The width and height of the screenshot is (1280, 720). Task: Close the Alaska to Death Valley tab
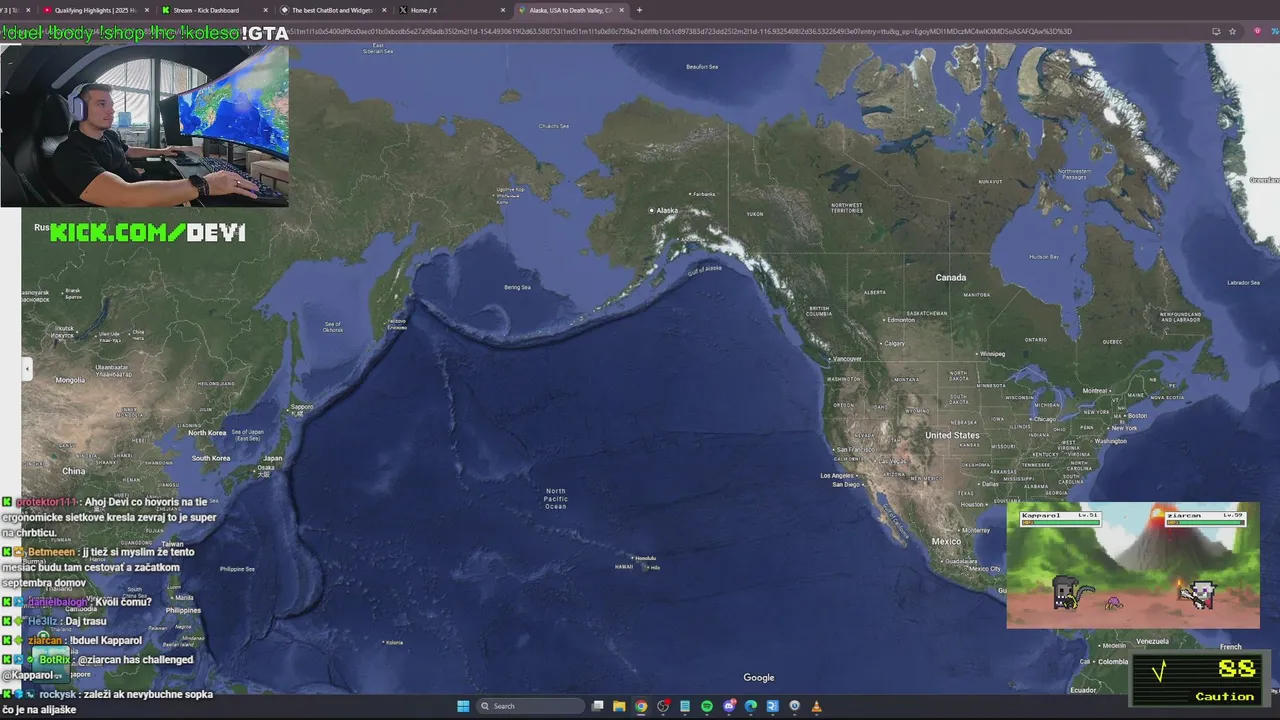tap(622, 10)
